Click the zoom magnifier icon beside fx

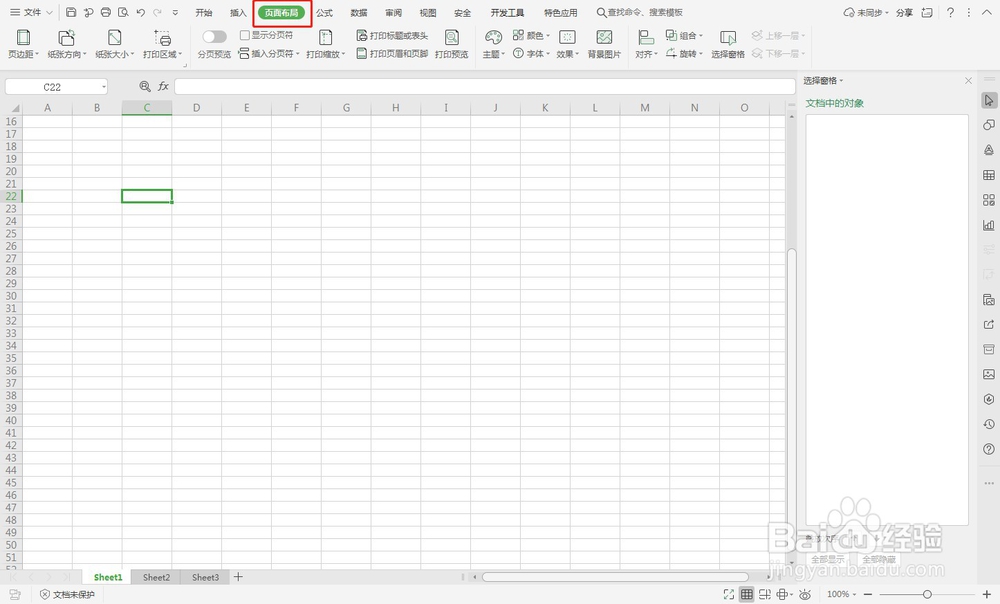[x=145, y=86]
